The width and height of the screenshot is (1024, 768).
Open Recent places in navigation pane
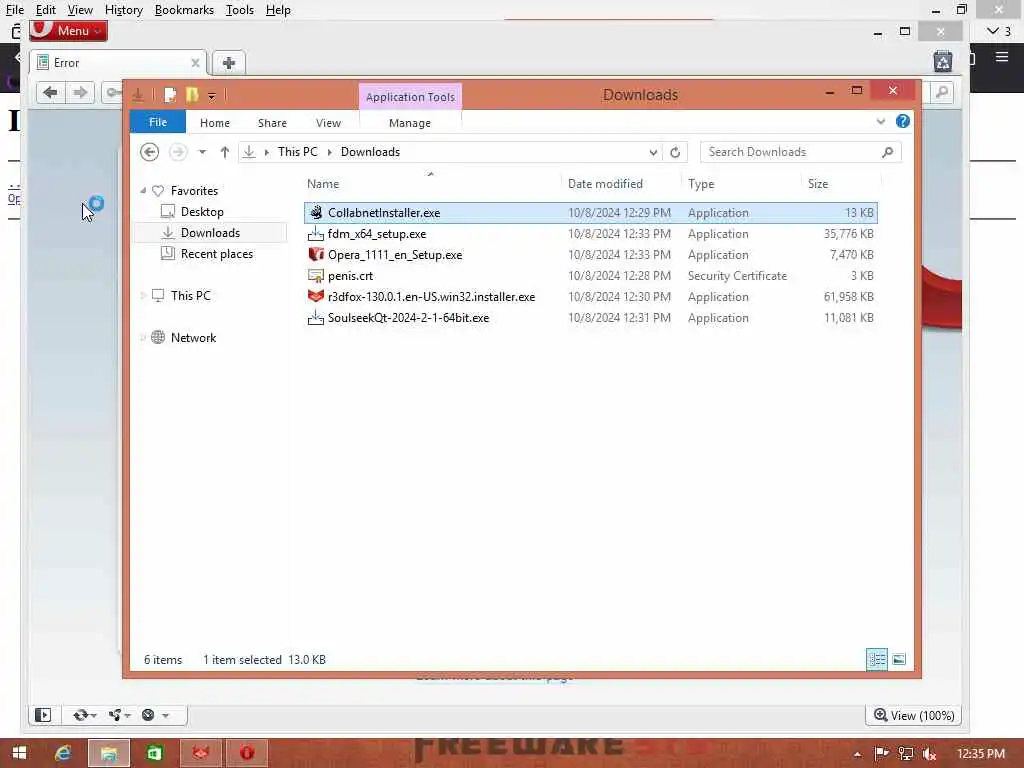click(x=216, y=253)
